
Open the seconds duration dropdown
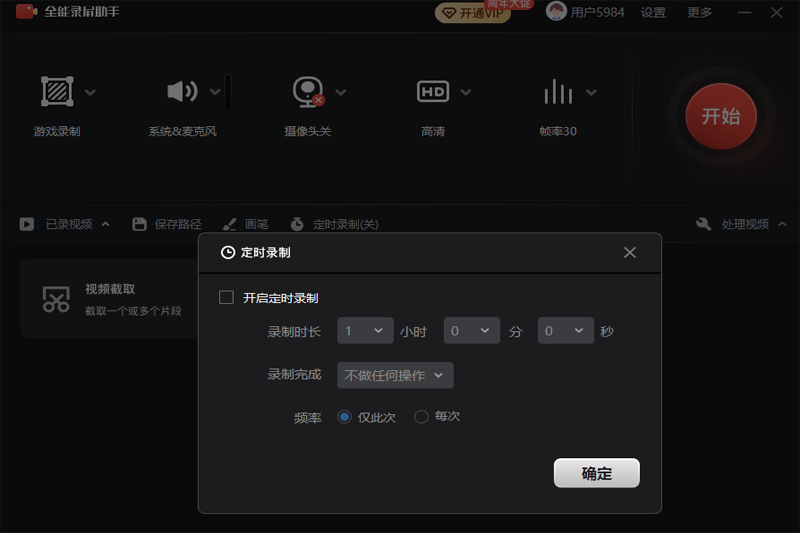(x=565, y=331)
